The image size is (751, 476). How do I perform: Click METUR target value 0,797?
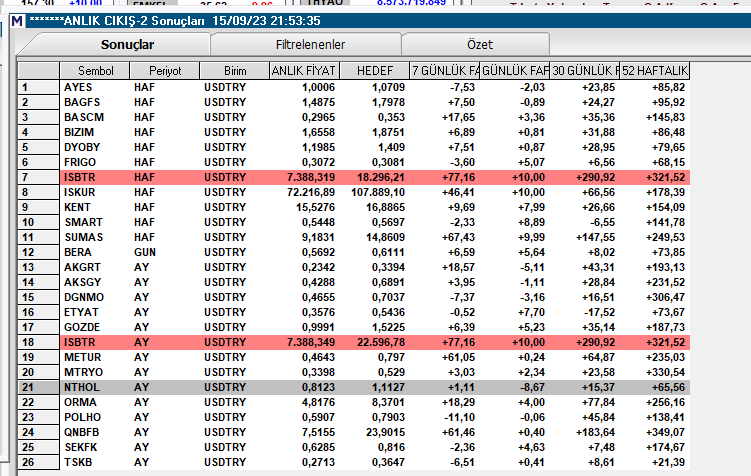pyautogui.click(x=391, y=357)
